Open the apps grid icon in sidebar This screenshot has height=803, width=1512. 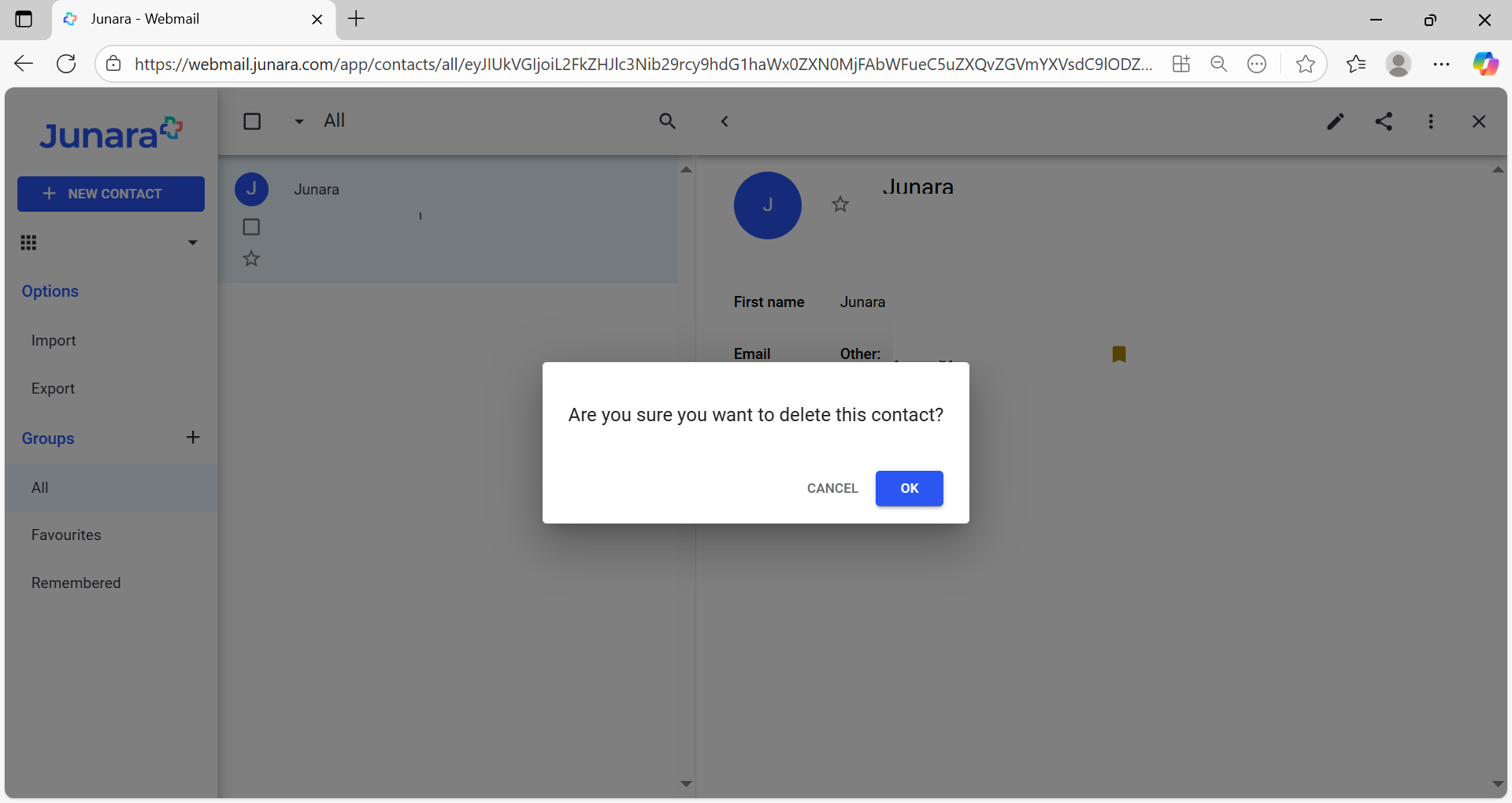tap(29, 242)
